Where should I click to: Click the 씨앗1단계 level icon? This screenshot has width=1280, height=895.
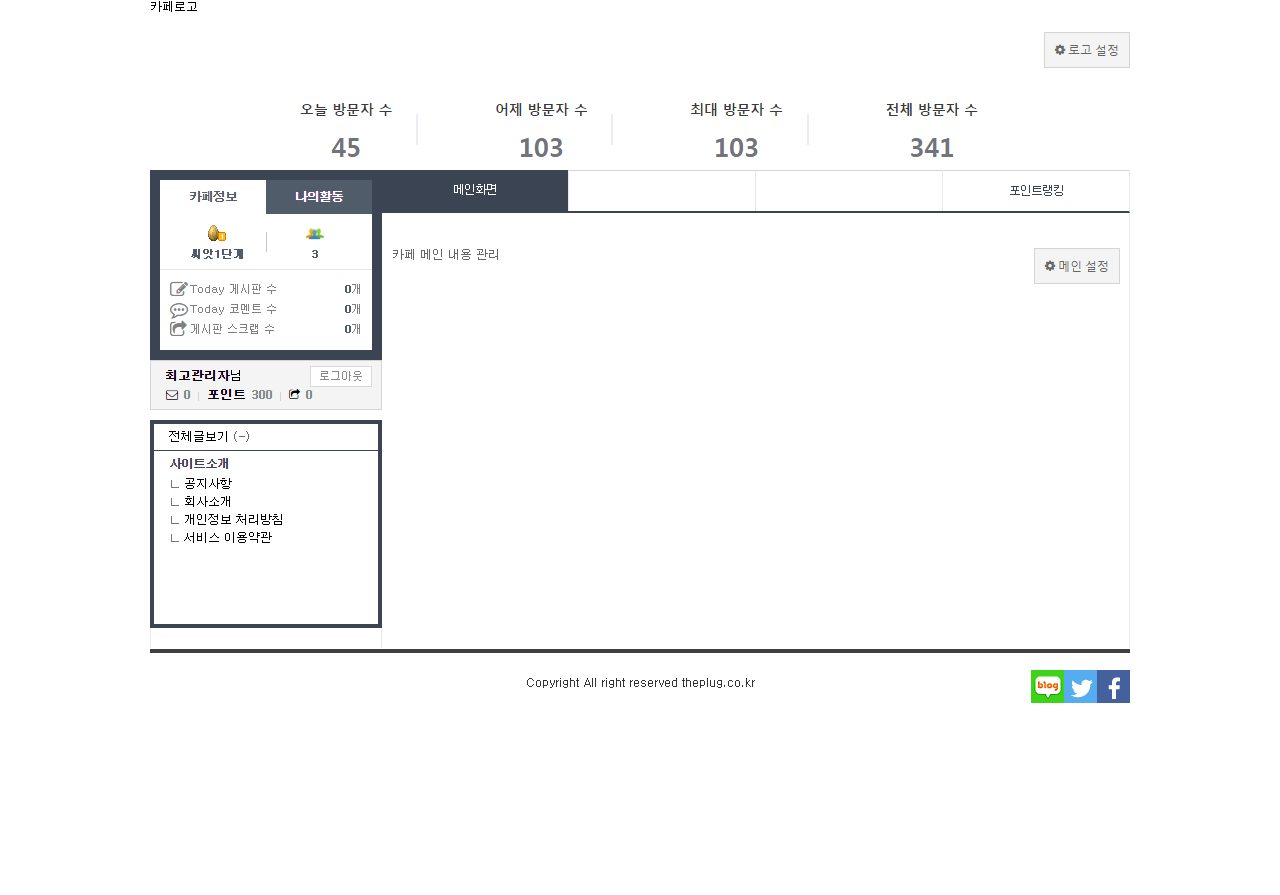[217, 234]
